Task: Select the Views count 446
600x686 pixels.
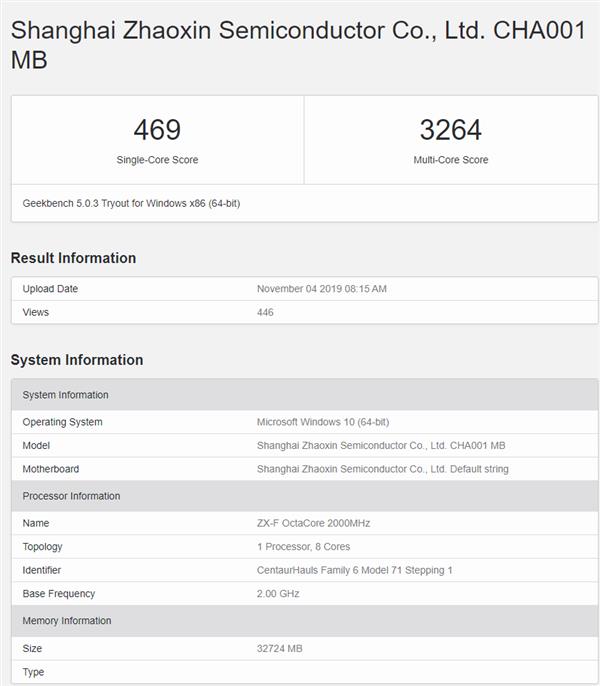Action: [x=265, y=312]
